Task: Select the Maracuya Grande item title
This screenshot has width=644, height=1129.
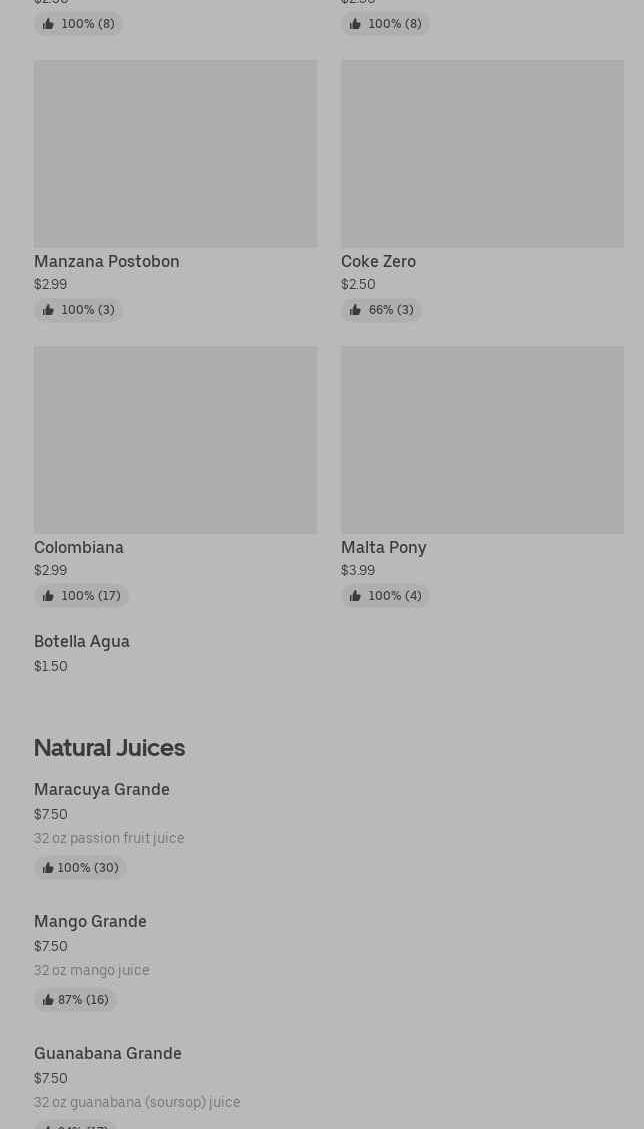Action: coord(102,790)
